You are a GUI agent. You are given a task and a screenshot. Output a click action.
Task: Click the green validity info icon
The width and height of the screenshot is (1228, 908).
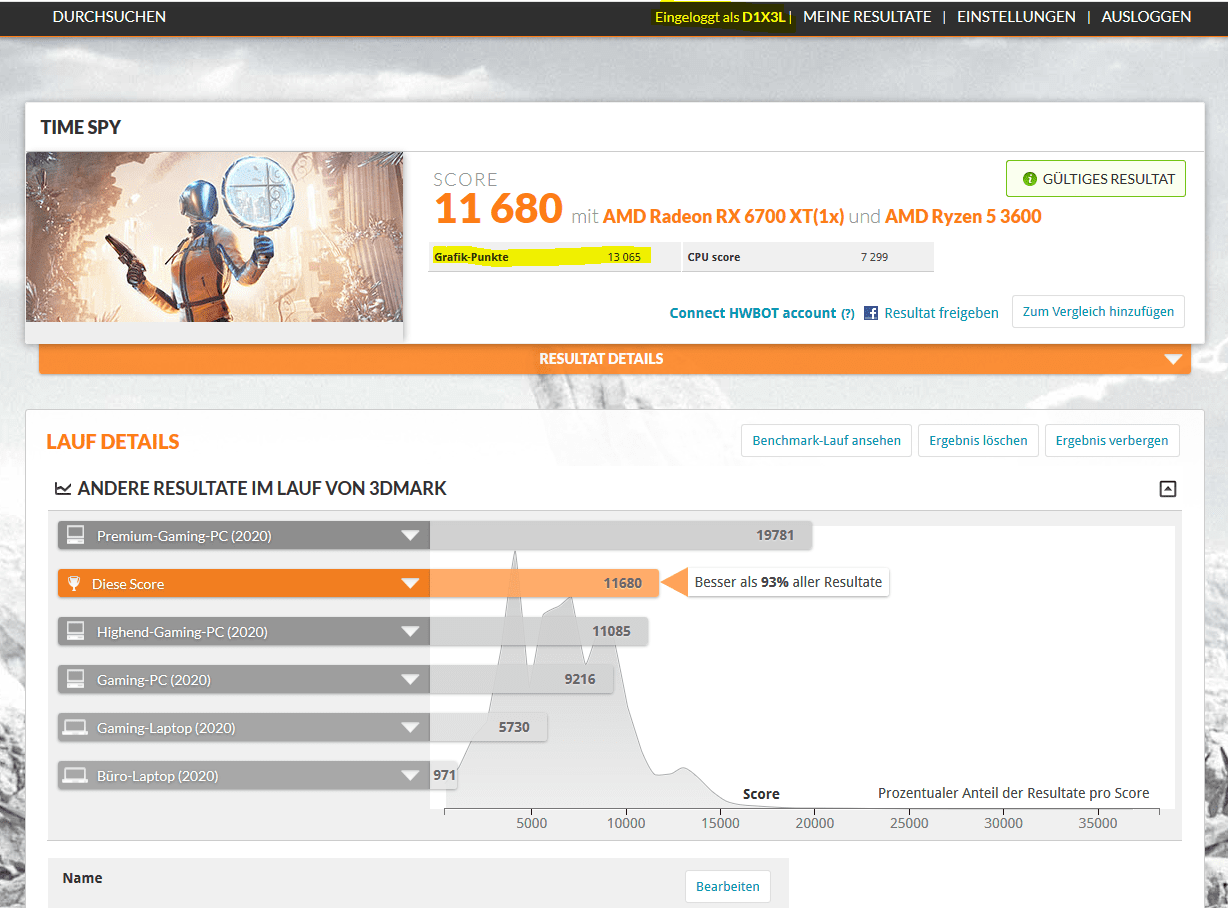tap(1029, 179)
